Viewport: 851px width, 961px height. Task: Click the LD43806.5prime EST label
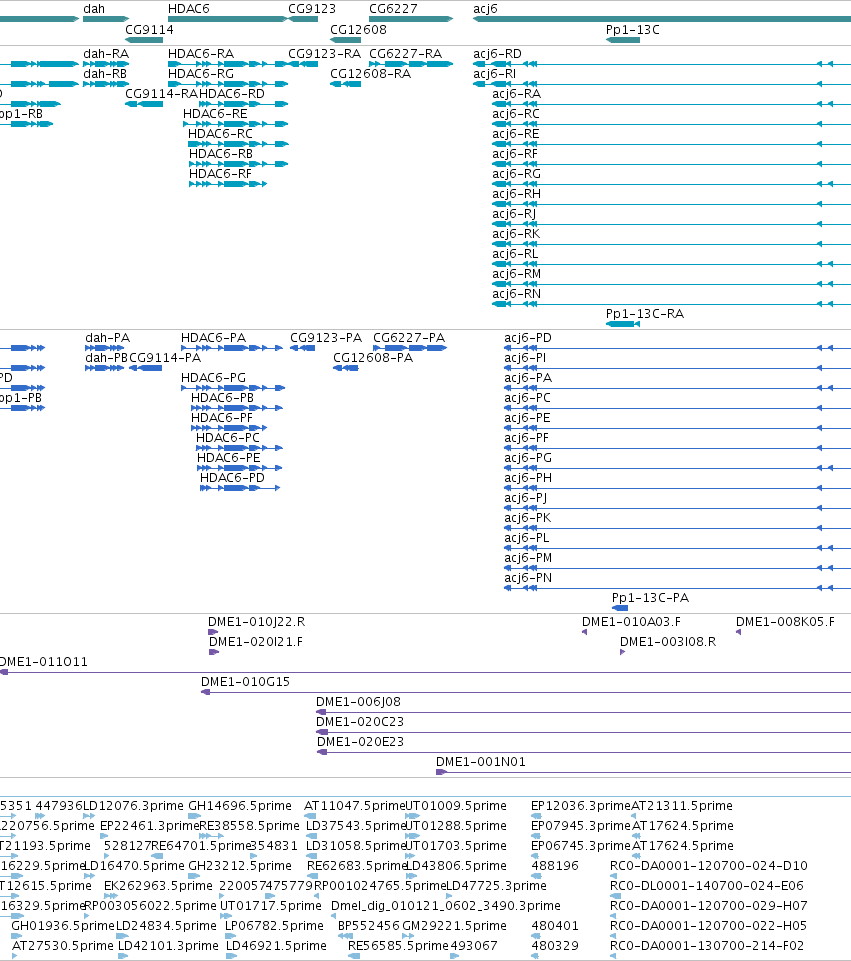tap(456, 865)
